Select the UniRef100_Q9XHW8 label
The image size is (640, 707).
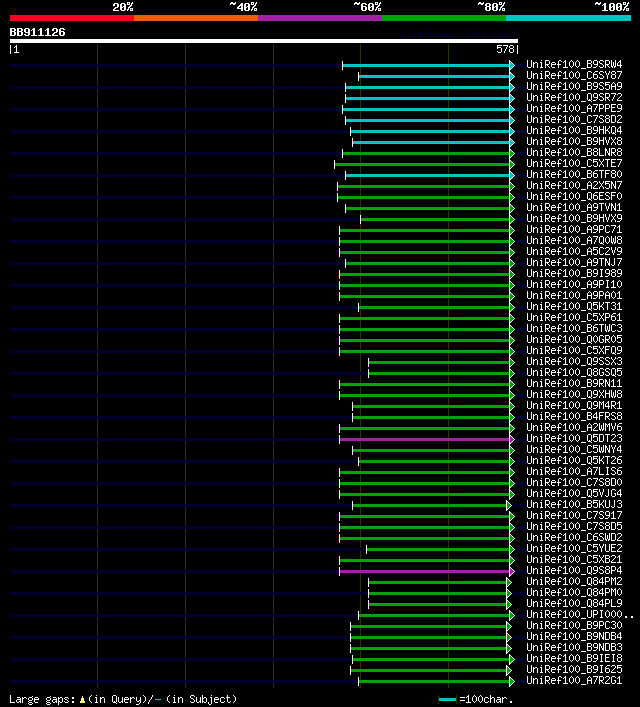[574, 394]
